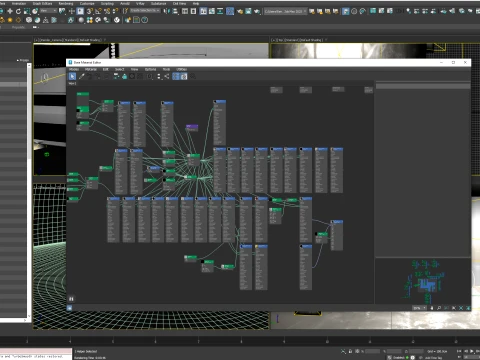Open the Rendered Frame Window
Viewport: 480px width, 360px height.
coord(248,11)
